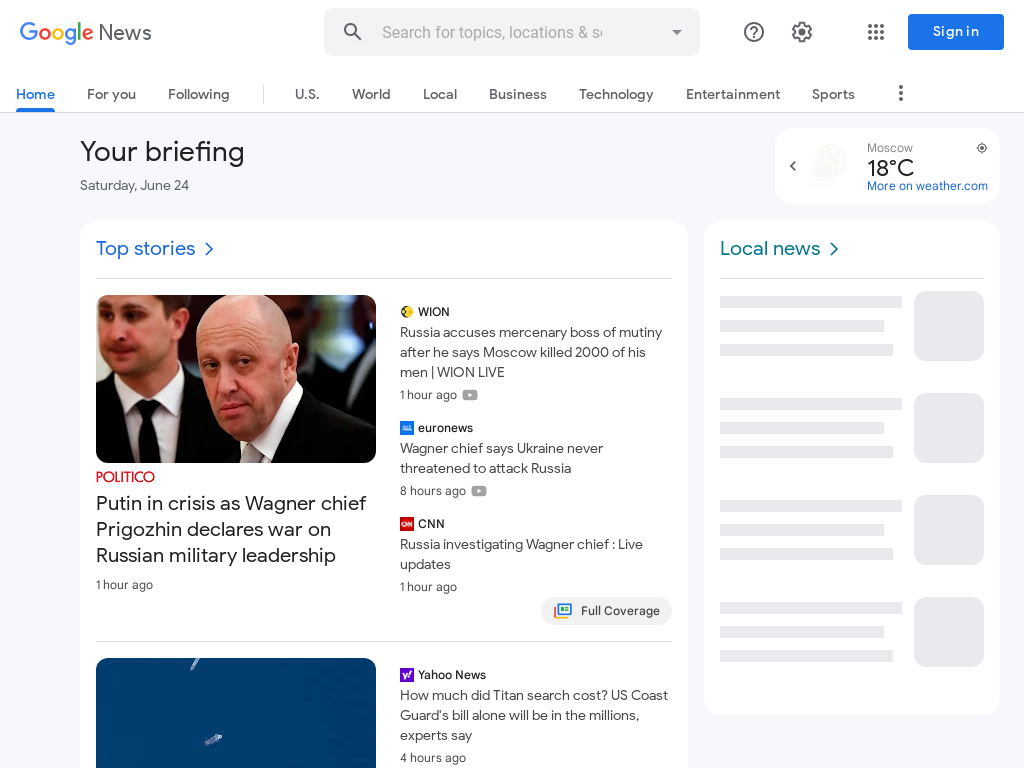Open the World section
The image size is (1024, 768).
(x=371, y=94)
